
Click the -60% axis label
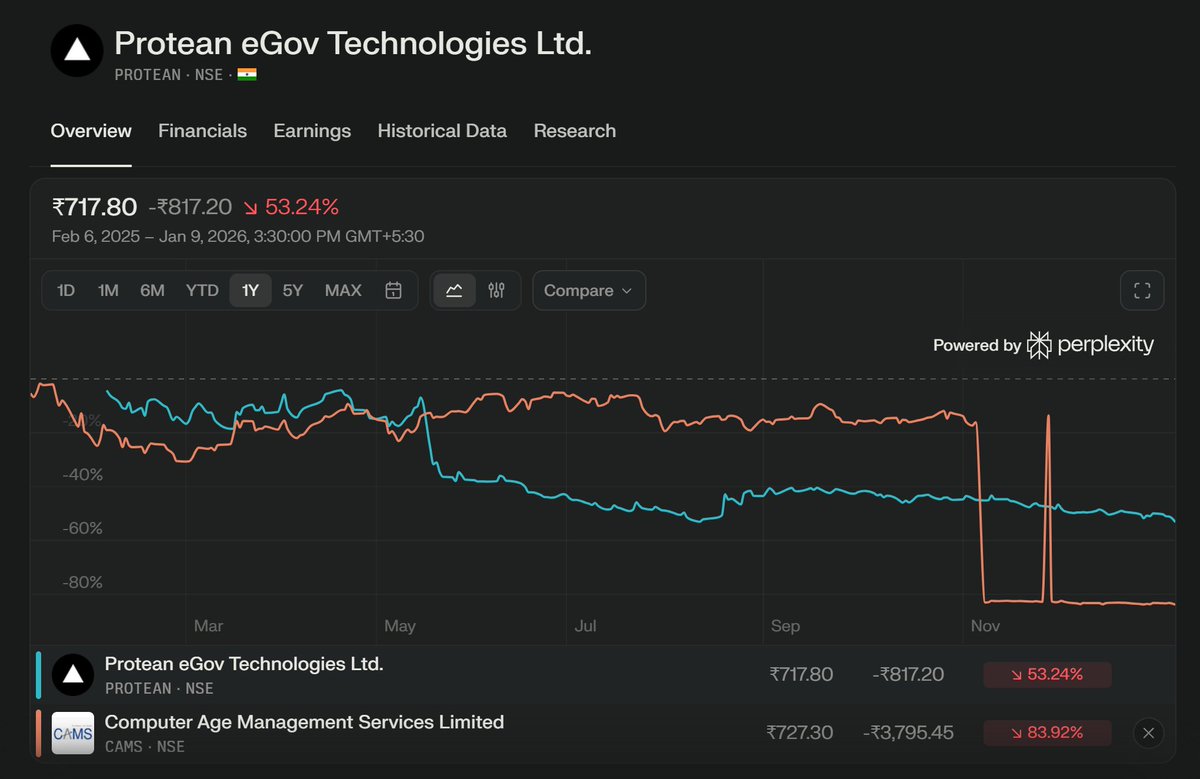pos(82,527)
